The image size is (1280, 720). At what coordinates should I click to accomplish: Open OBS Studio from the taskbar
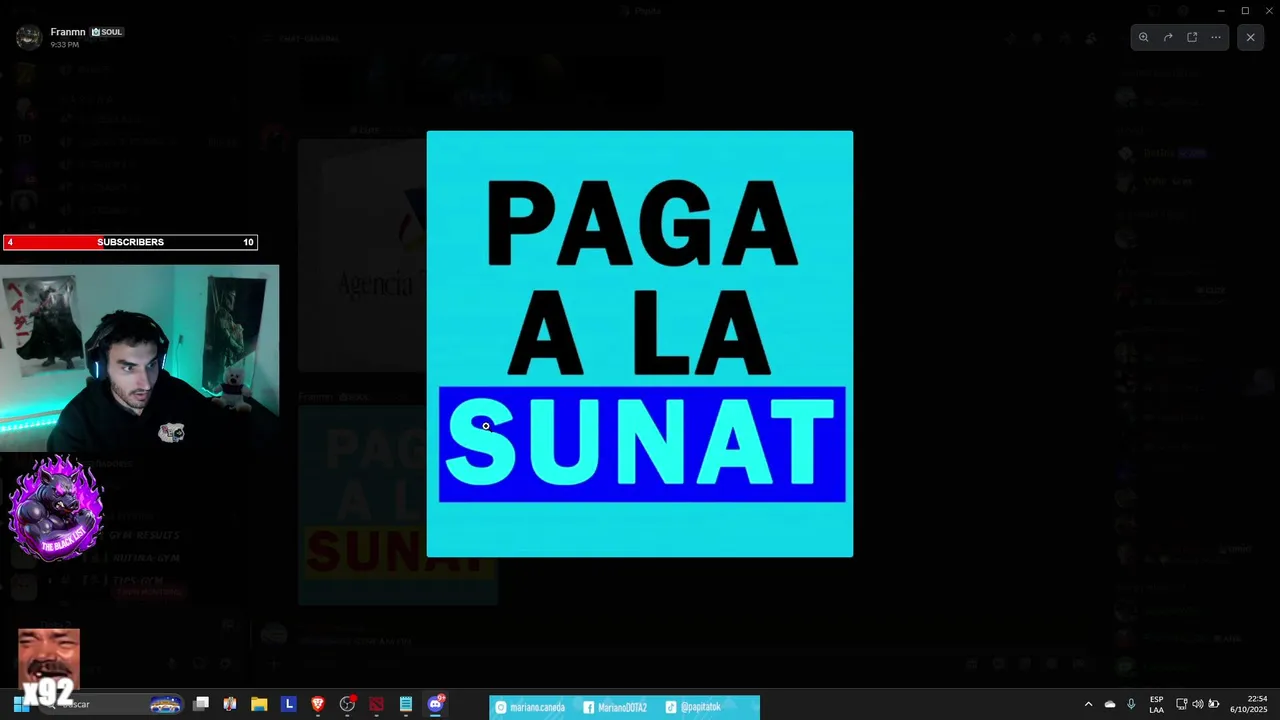point(347,704)
